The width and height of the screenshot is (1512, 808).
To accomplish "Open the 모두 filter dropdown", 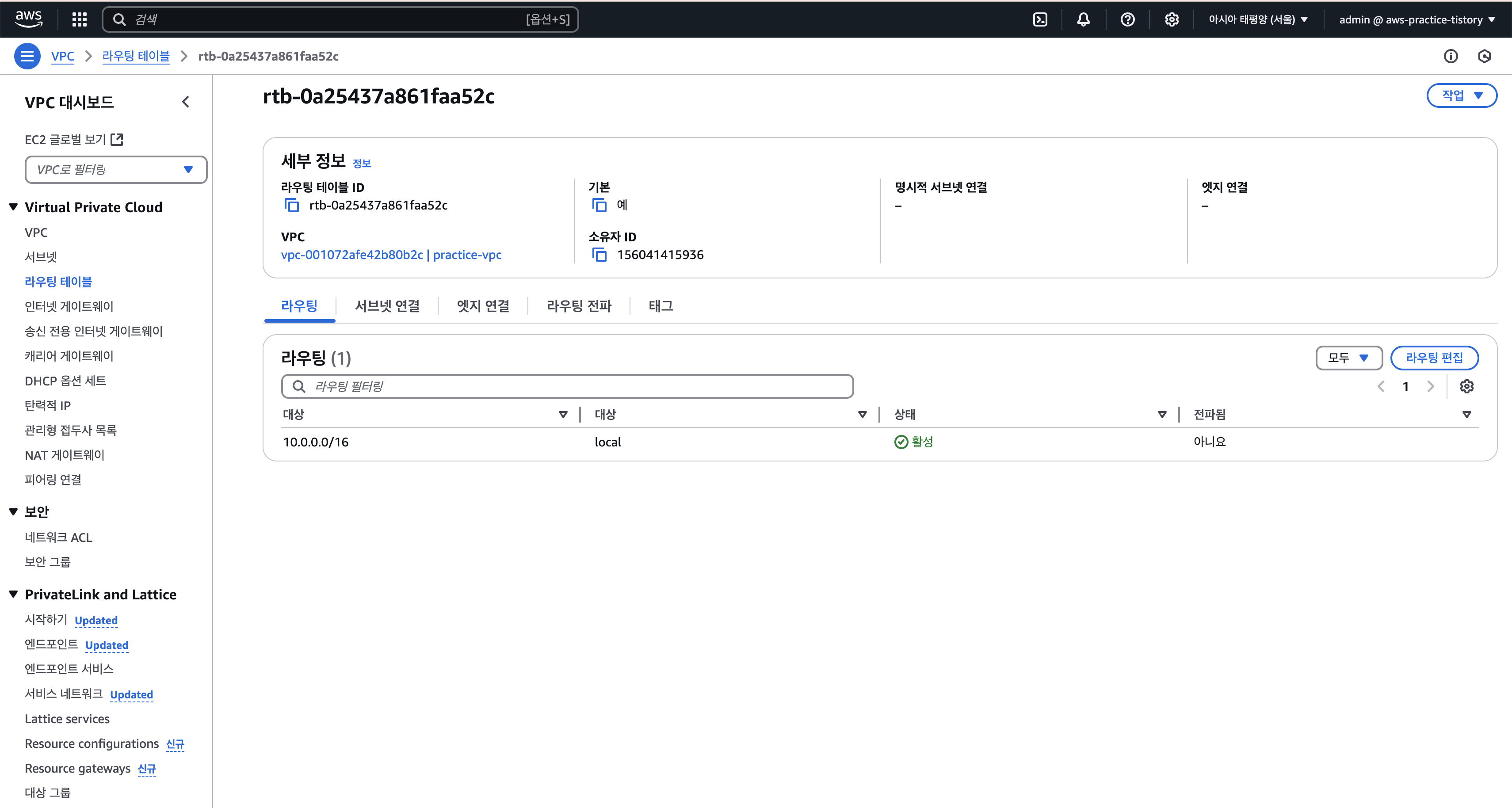I will click(x=1348, y=358).
